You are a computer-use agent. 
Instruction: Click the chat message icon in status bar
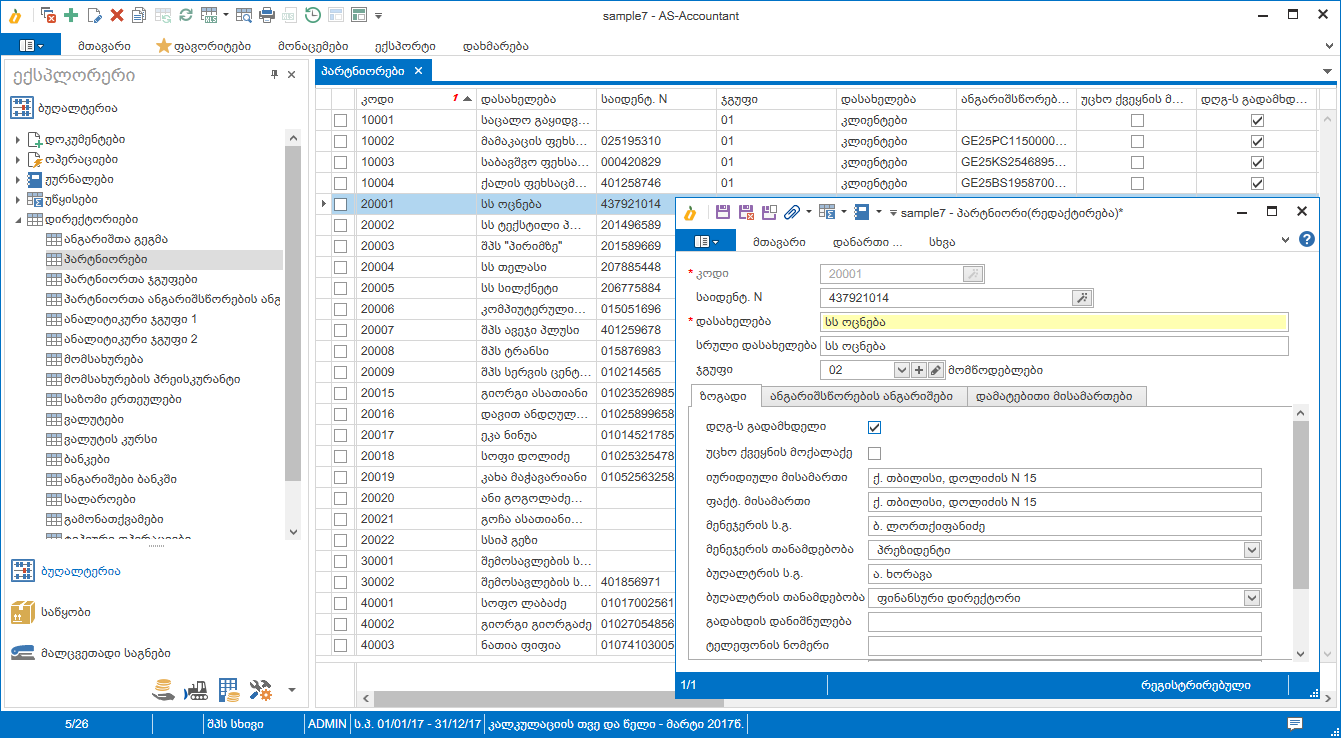[1295, 723]
